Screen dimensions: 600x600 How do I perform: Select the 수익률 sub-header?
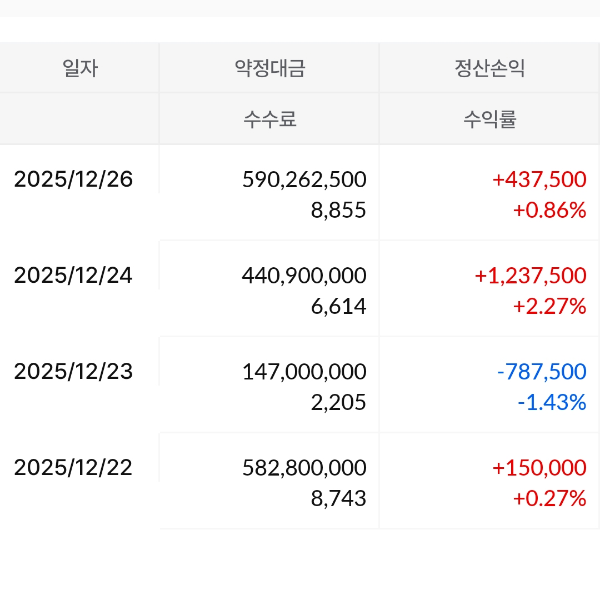(x=489, y=121)
